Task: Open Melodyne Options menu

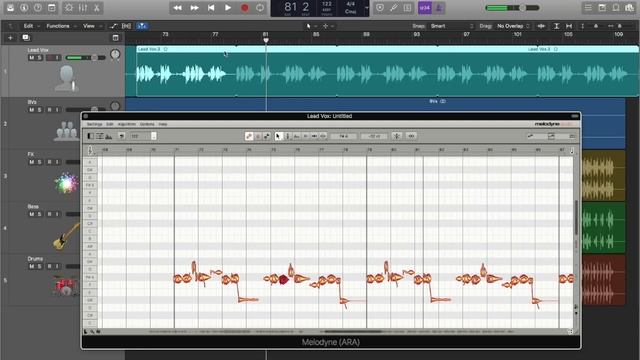Action: [x=147, y=124]
